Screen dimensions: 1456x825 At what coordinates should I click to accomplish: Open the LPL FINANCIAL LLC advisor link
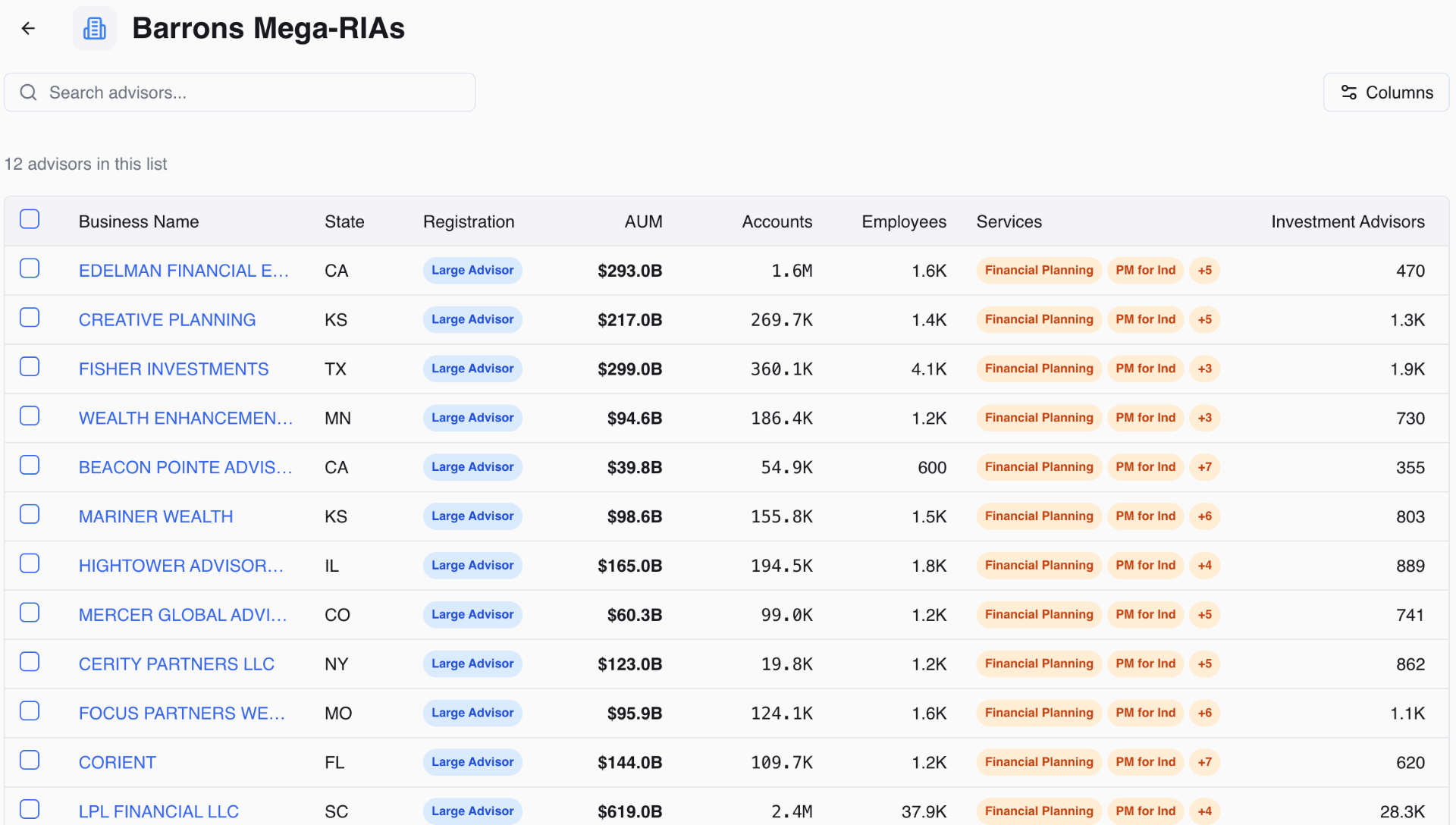(158, 811)
